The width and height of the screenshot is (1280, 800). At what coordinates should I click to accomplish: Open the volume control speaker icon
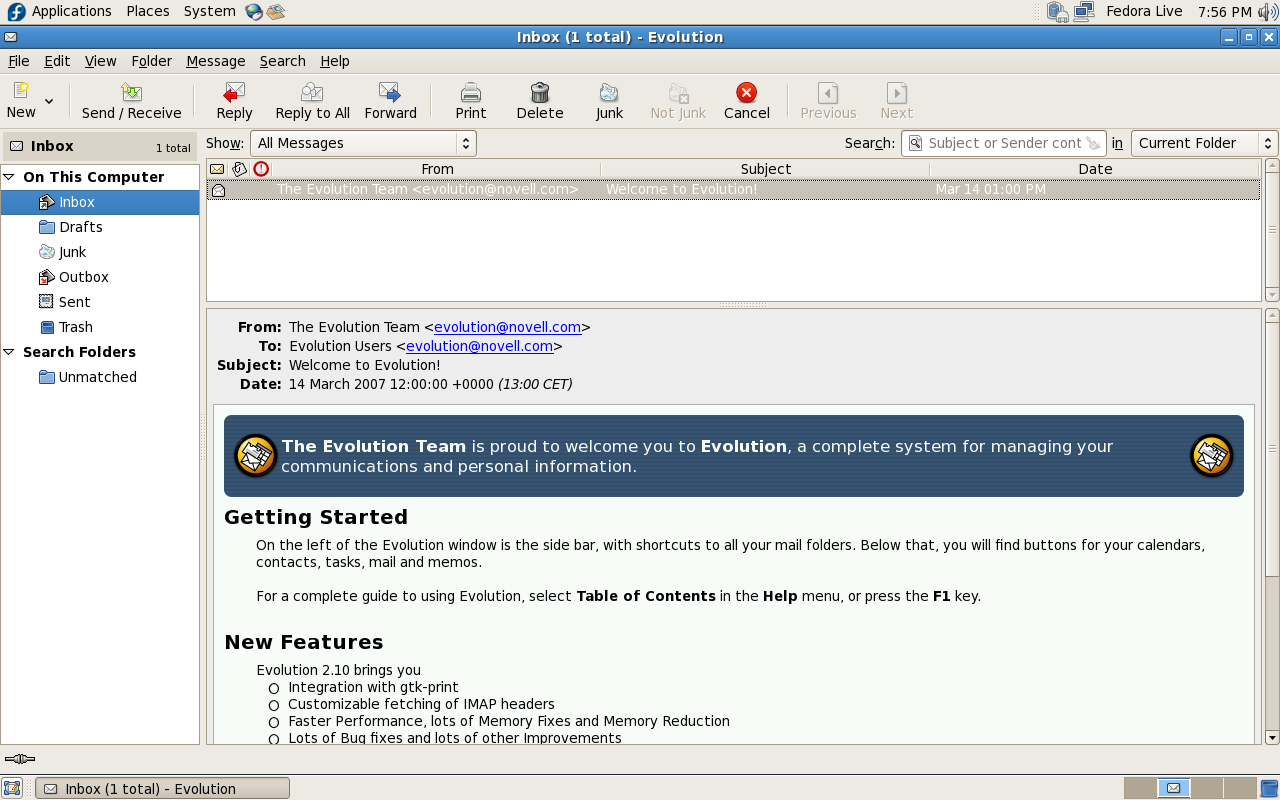coord(1268,12)
